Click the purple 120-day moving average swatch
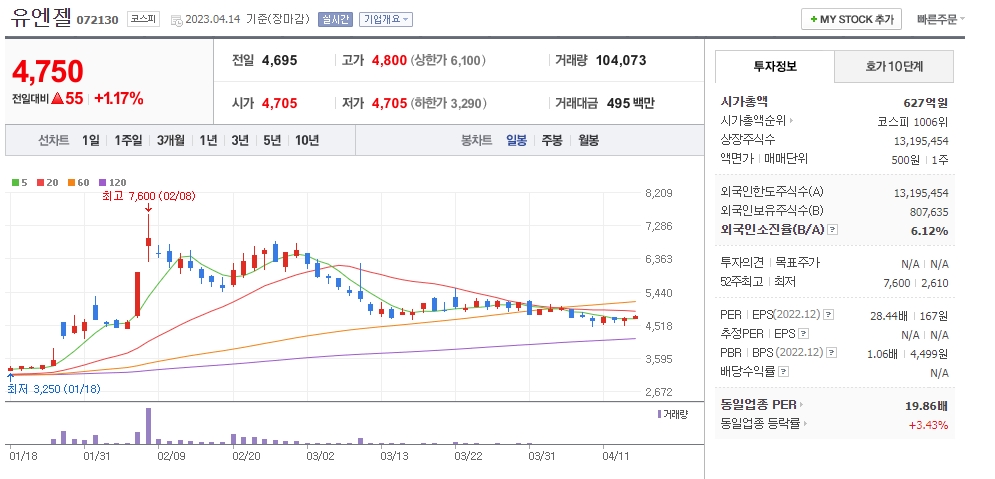The image size is (995, 479). pyautogui.click(x=103, y=183)
